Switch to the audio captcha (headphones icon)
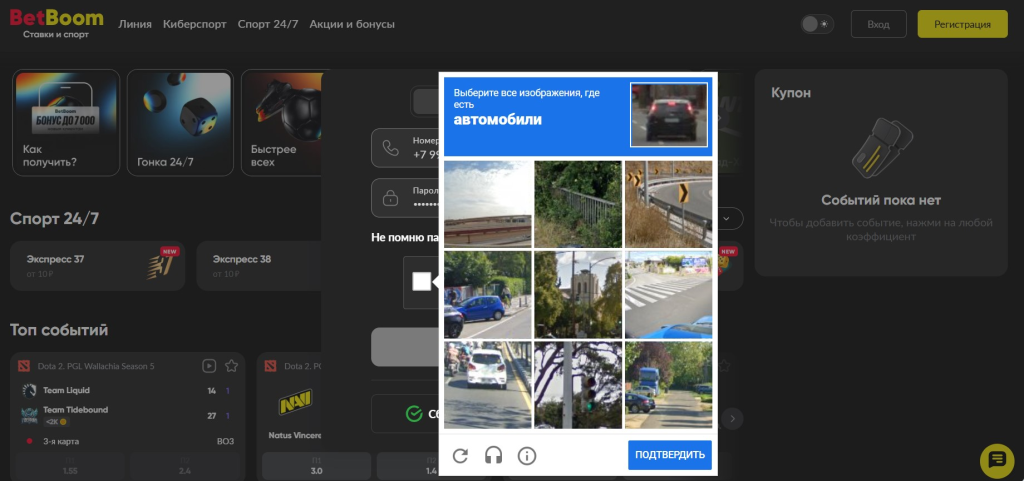 [494, 456]
